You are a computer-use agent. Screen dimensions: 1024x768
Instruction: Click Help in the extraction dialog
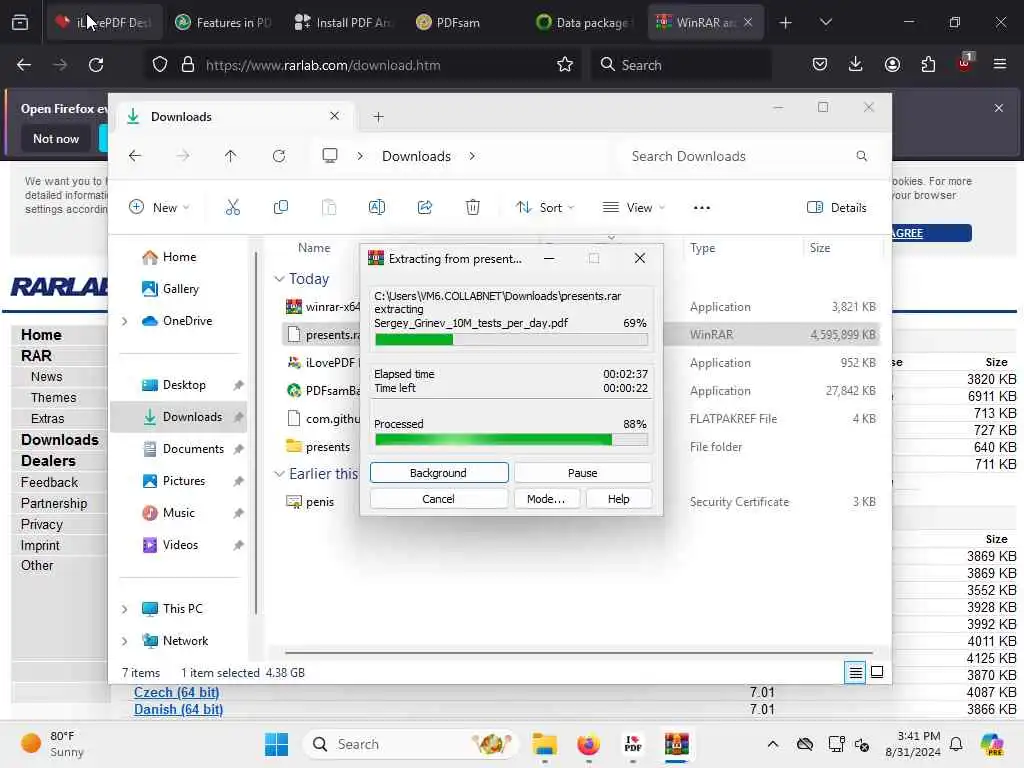click(x=618, y=499)
